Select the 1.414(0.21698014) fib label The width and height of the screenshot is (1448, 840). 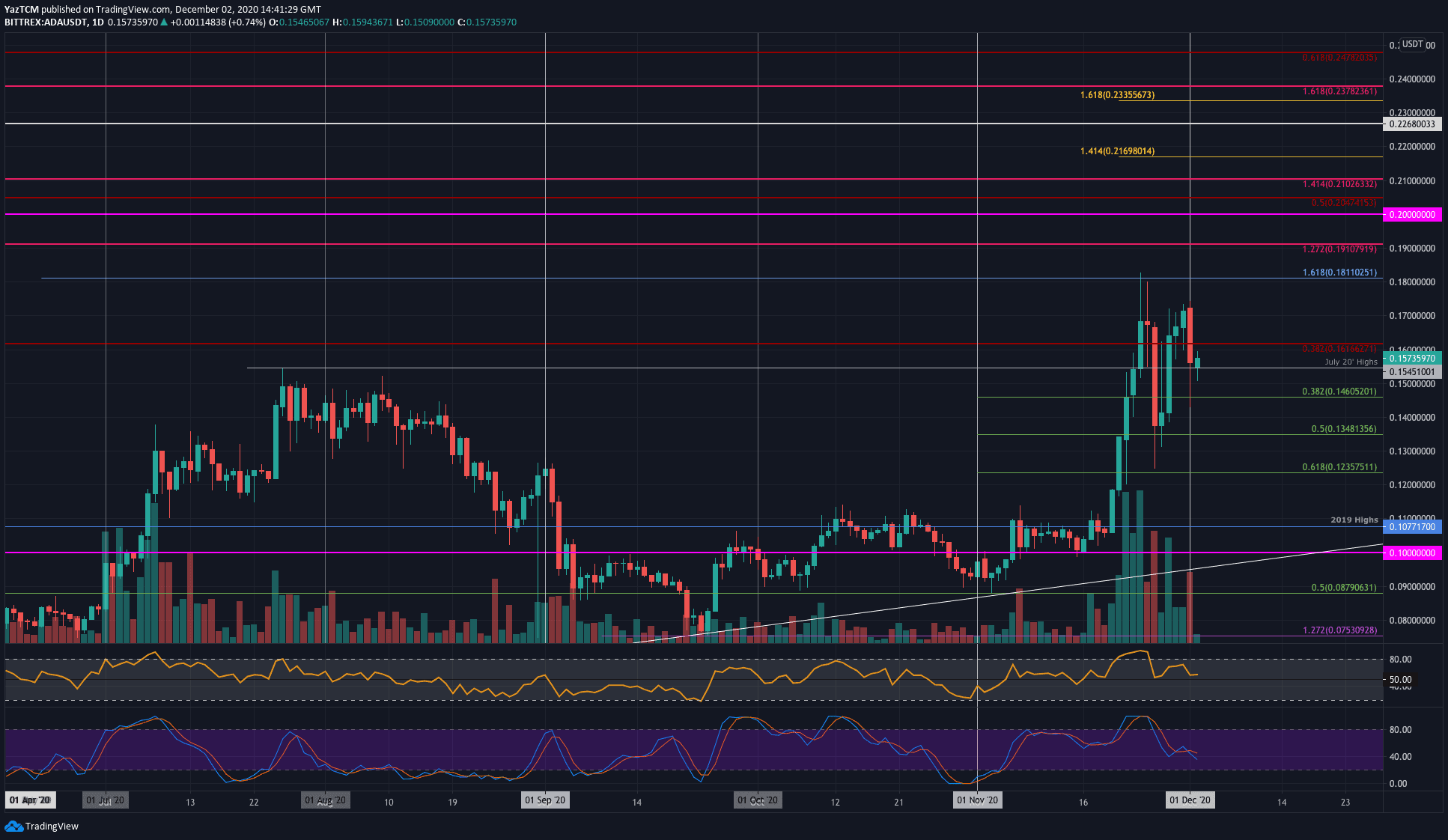pos(1117,151)
